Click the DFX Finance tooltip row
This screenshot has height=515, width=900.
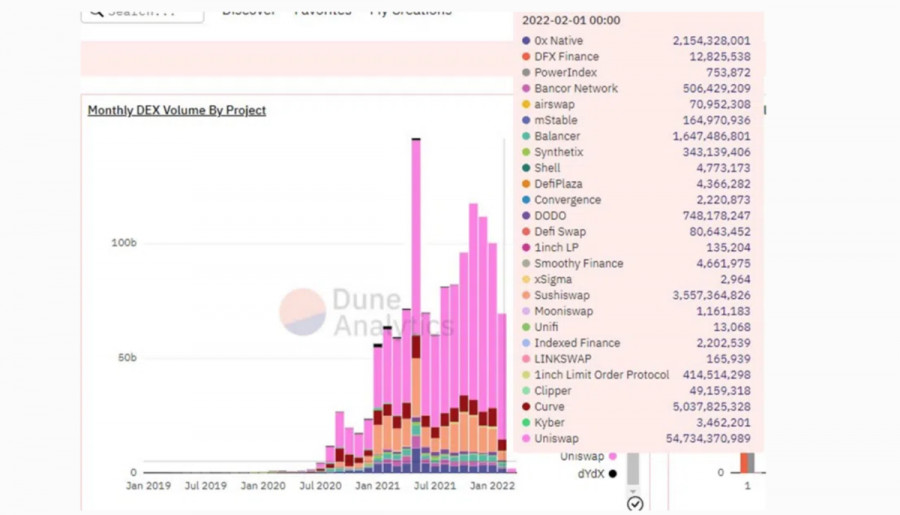point(636,56)
